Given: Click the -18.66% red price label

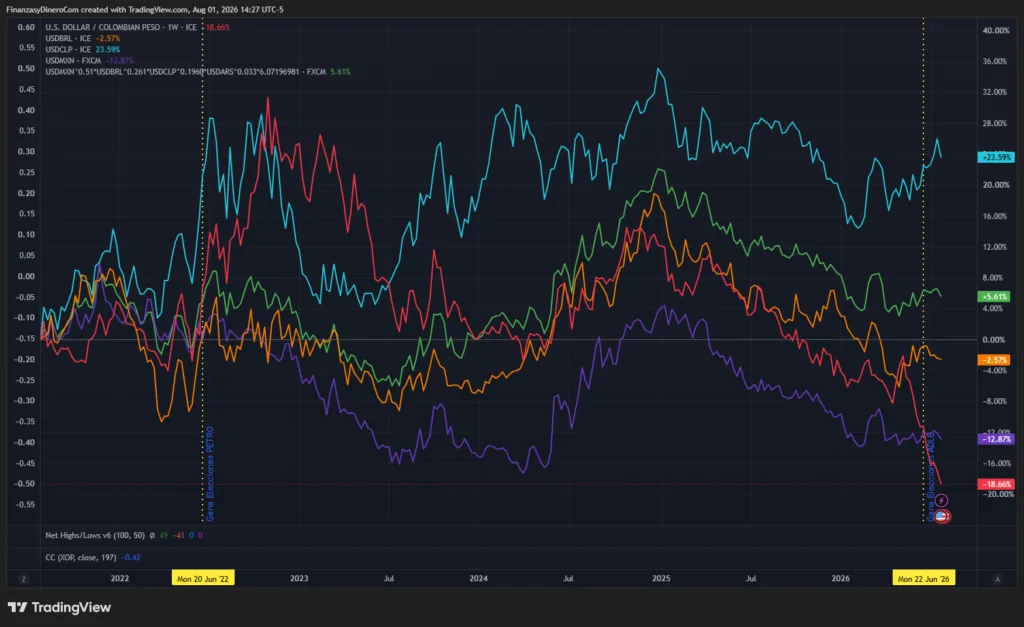Looking at the screenshot, I should point(995,484).
